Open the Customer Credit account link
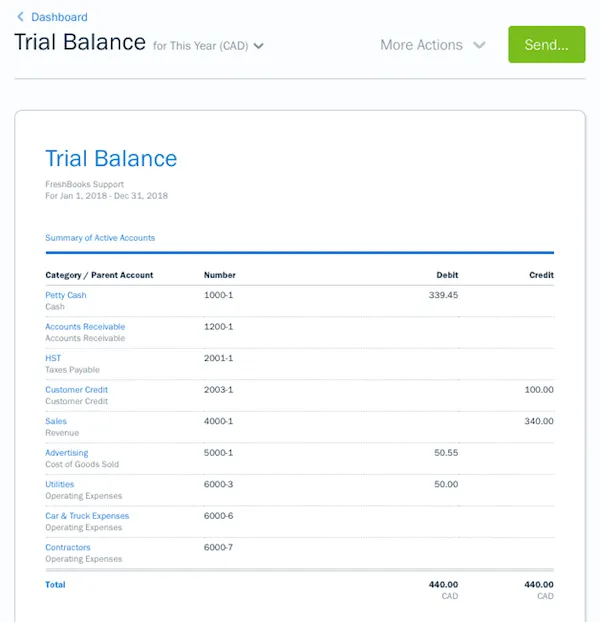 coord(76,390)
